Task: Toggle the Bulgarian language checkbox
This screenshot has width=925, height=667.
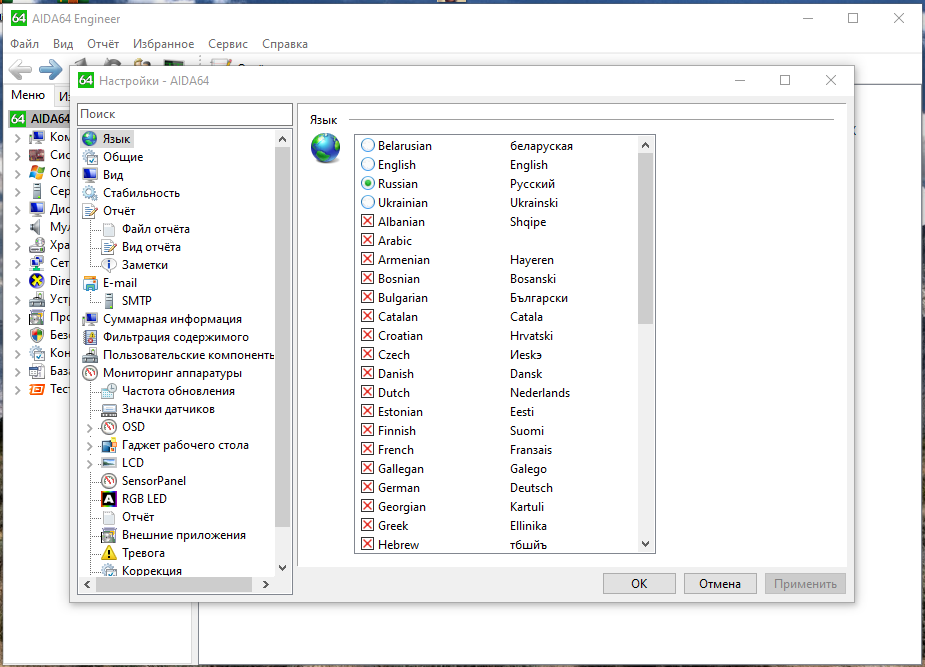Action: 368,297
